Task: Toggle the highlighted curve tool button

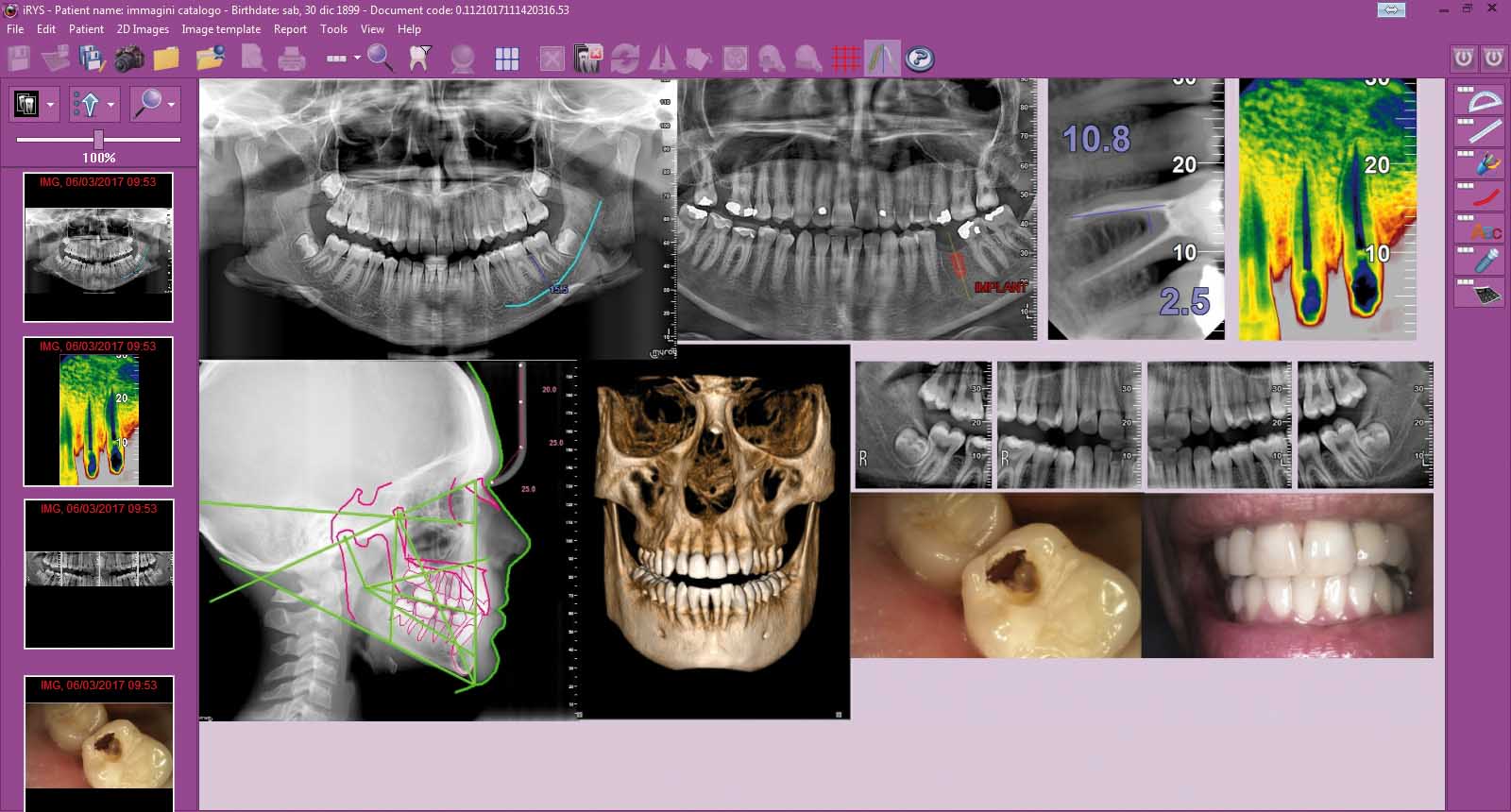Action: 882,59
